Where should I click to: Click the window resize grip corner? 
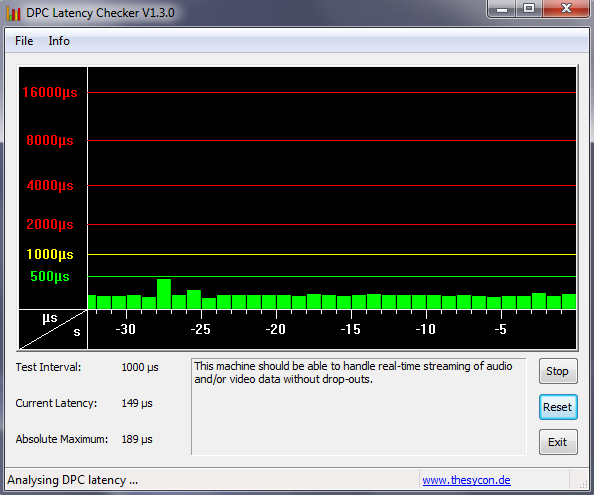(583, 484)
